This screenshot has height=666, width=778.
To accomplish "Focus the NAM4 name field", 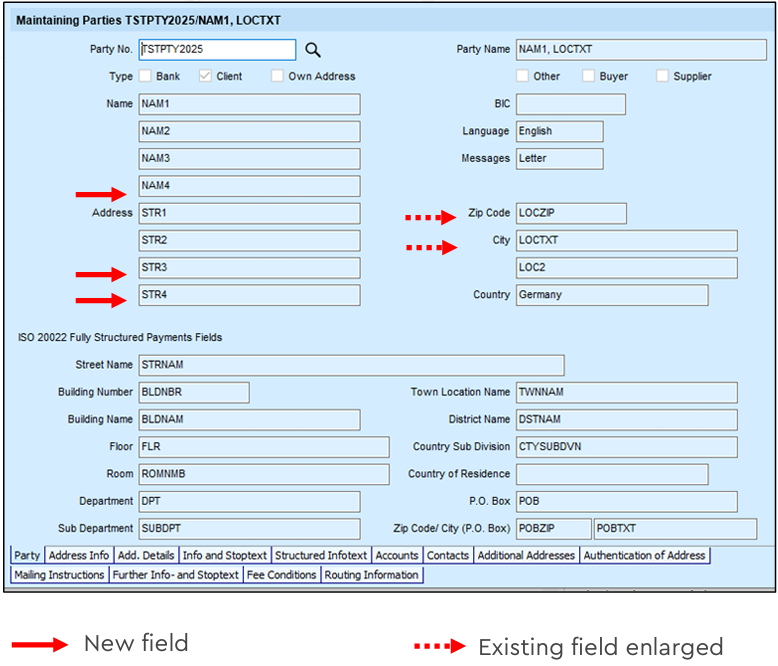I will 250,186.
